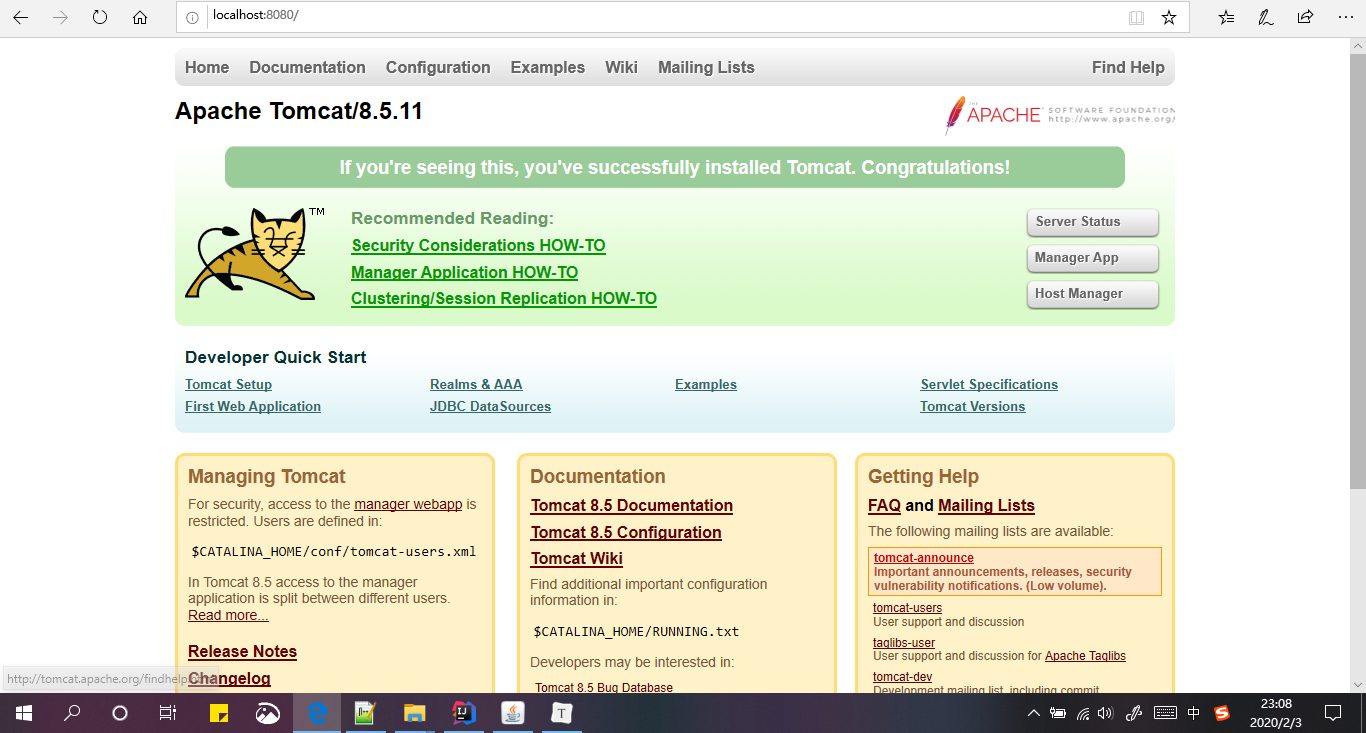Click the Apache Software Foundation logo
The width and height of the screenshot is (1366, 733).
pyautogui.click(x=1060, y=115)
